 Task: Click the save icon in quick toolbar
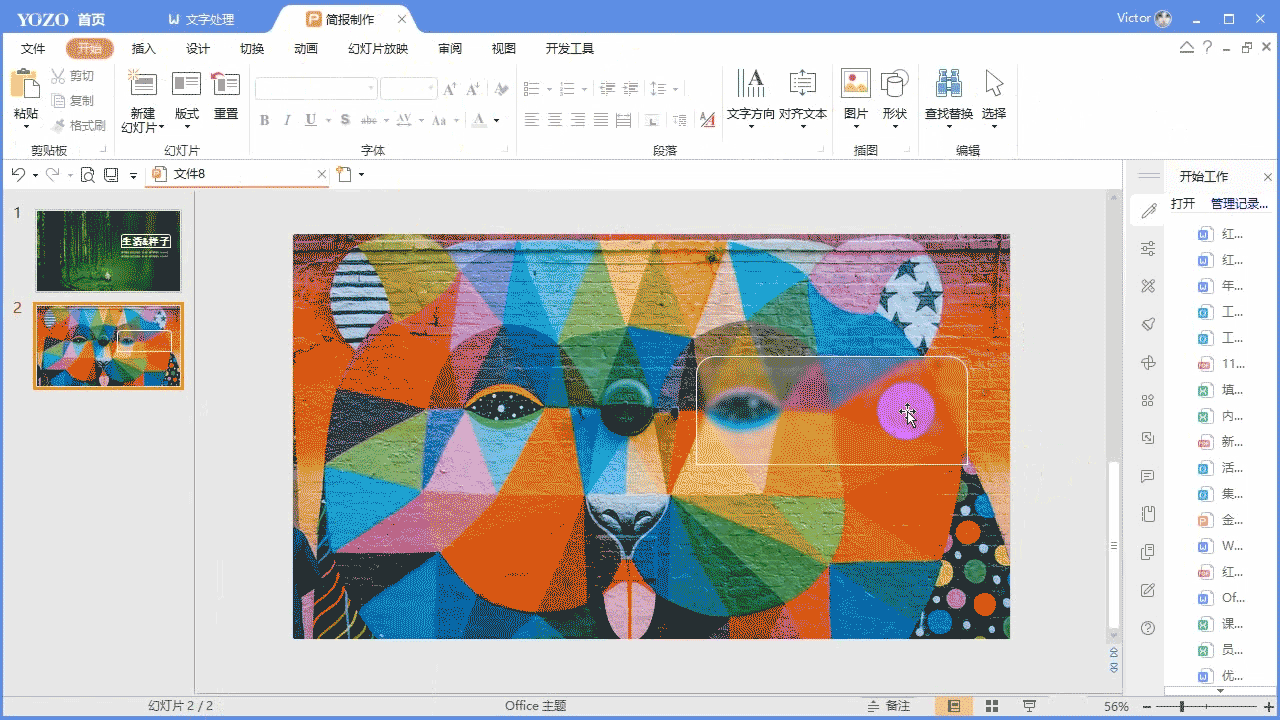coord(111,175)
